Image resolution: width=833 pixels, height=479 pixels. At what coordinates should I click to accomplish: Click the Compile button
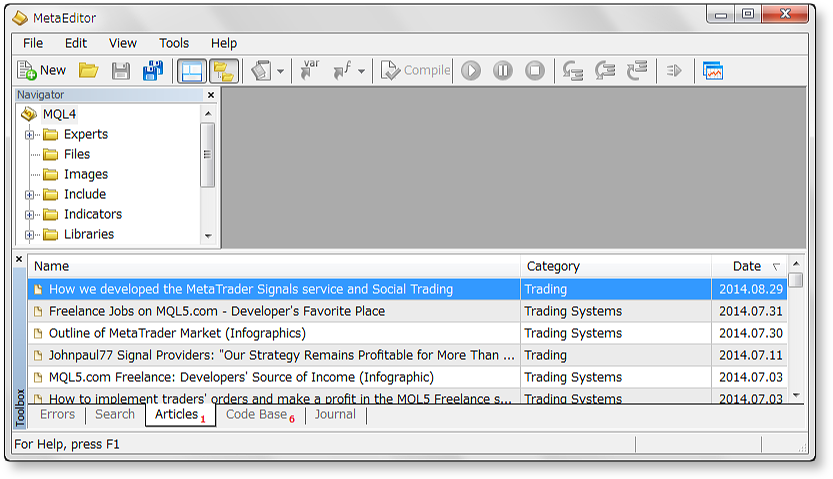click(x=415, y=71)
